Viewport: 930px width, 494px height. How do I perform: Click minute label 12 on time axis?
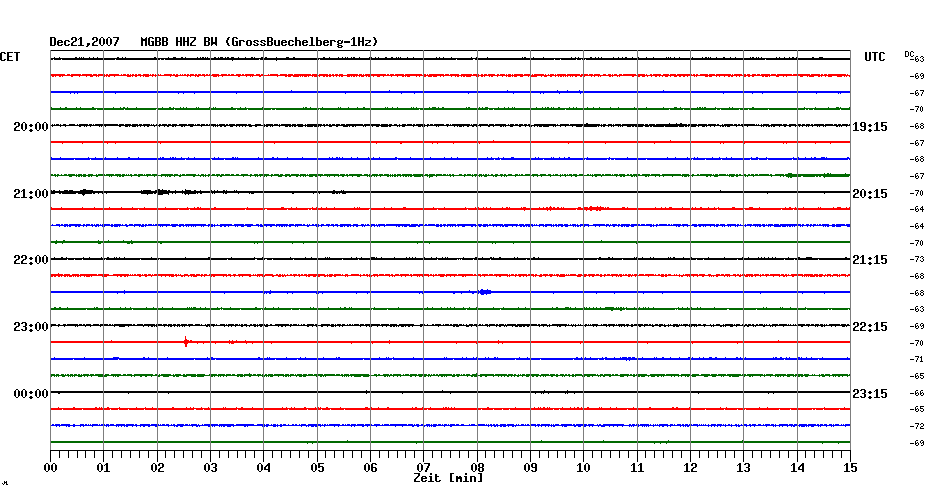pyautogui.click(x=690, y=468)
